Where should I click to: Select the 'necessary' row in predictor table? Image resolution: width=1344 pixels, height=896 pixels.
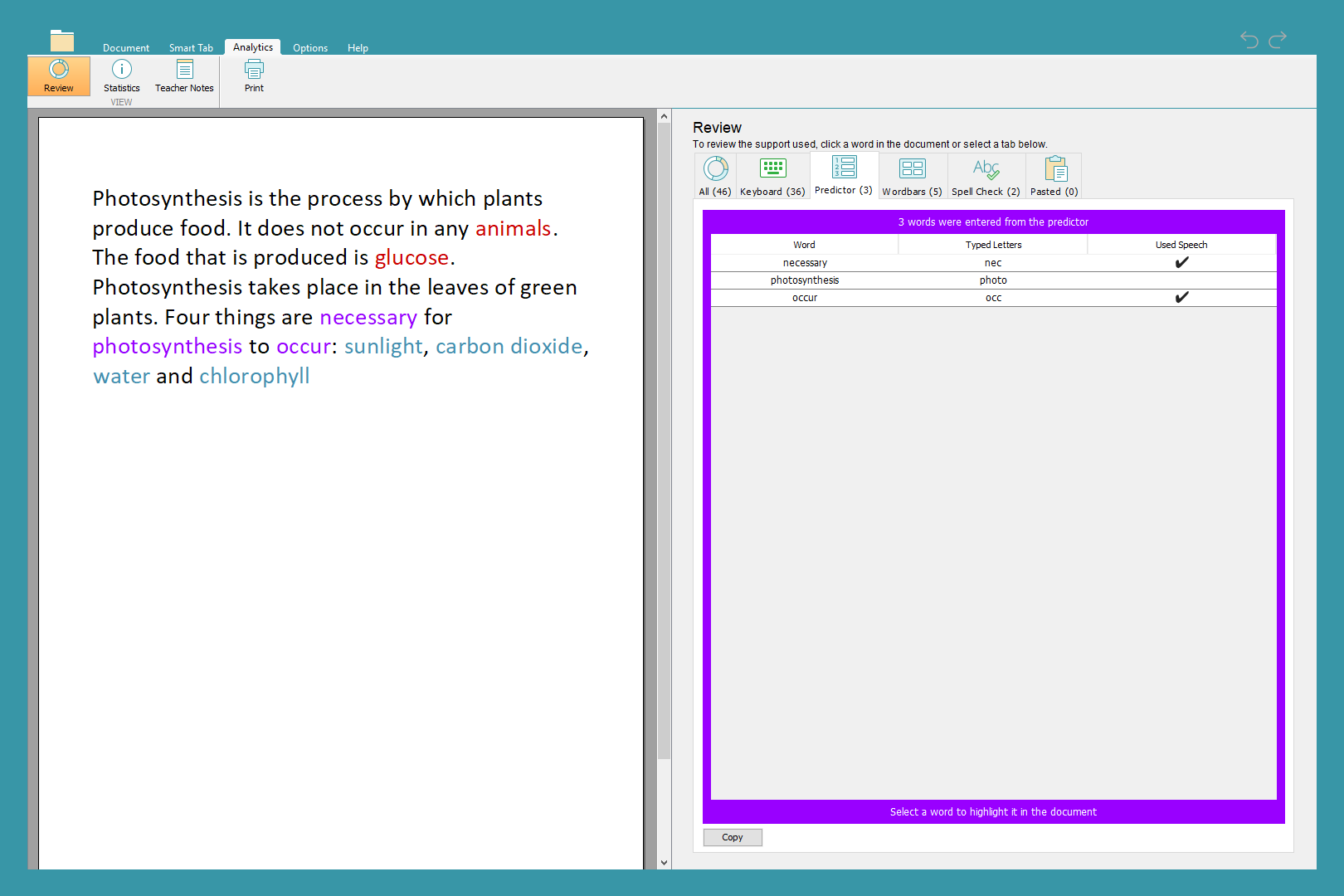(x=805, y=263)
